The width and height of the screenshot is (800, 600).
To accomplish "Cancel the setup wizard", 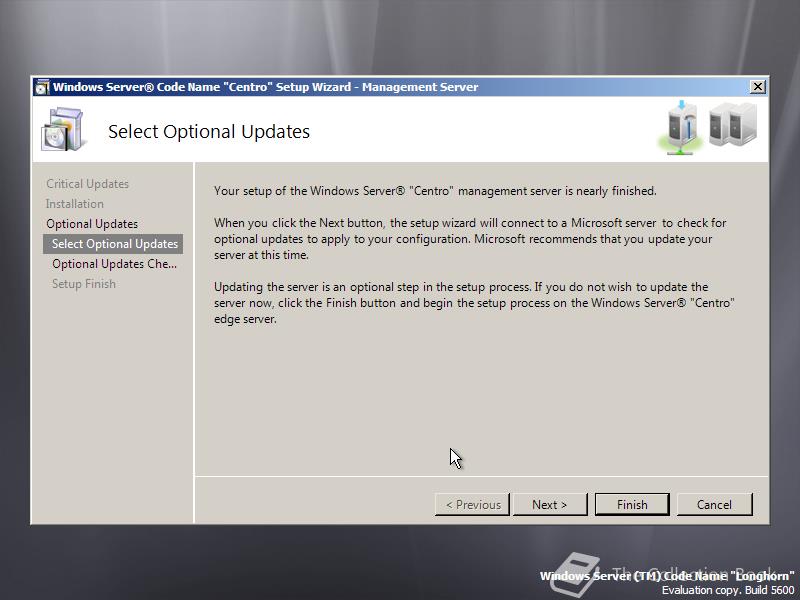I will (x=714, y=505).
